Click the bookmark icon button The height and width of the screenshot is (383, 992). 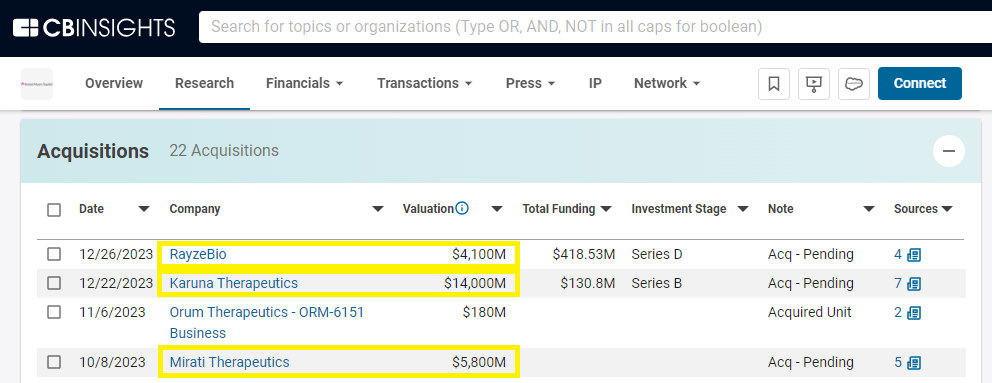774,84
